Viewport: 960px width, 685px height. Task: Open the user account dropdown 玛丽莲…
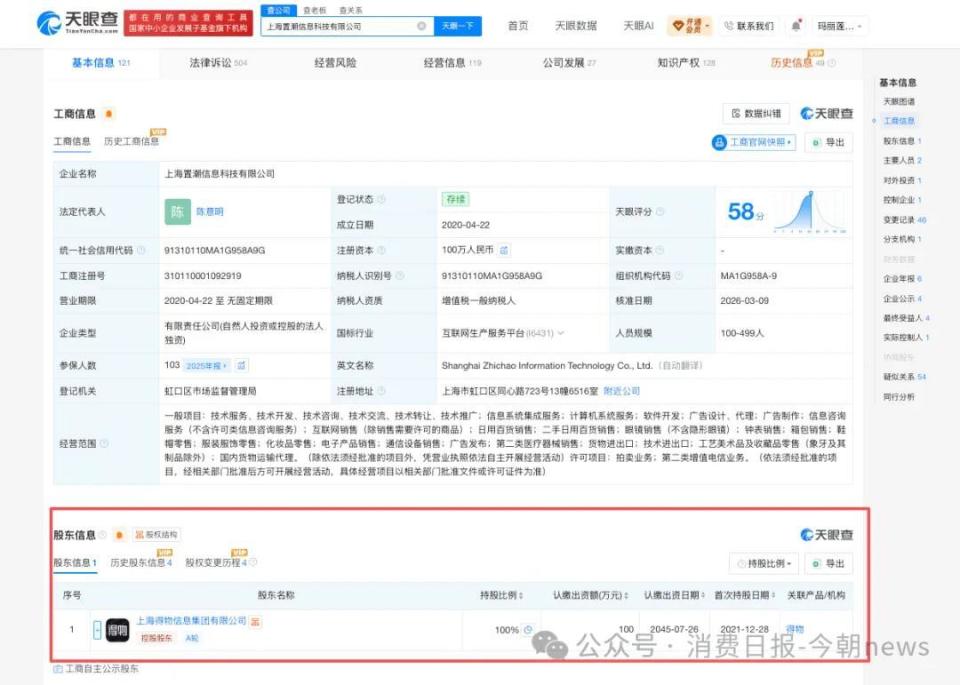(841, 26)
